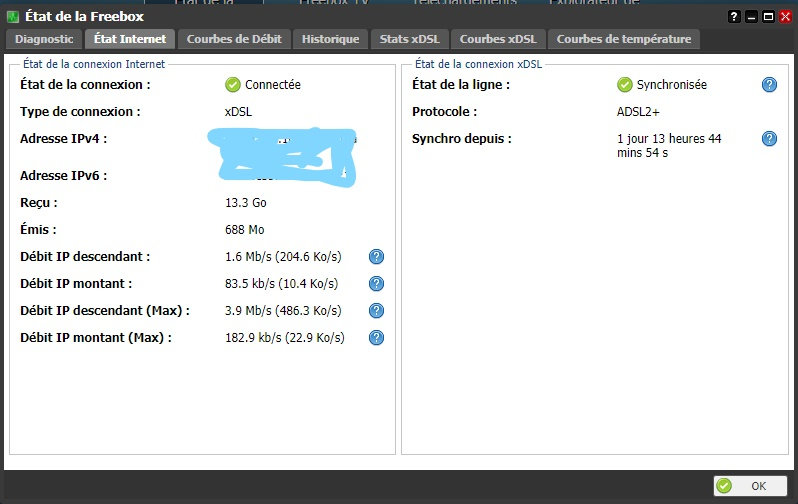
Task: Click the État de la connexion xDSL heading
Action: [478, 64]
